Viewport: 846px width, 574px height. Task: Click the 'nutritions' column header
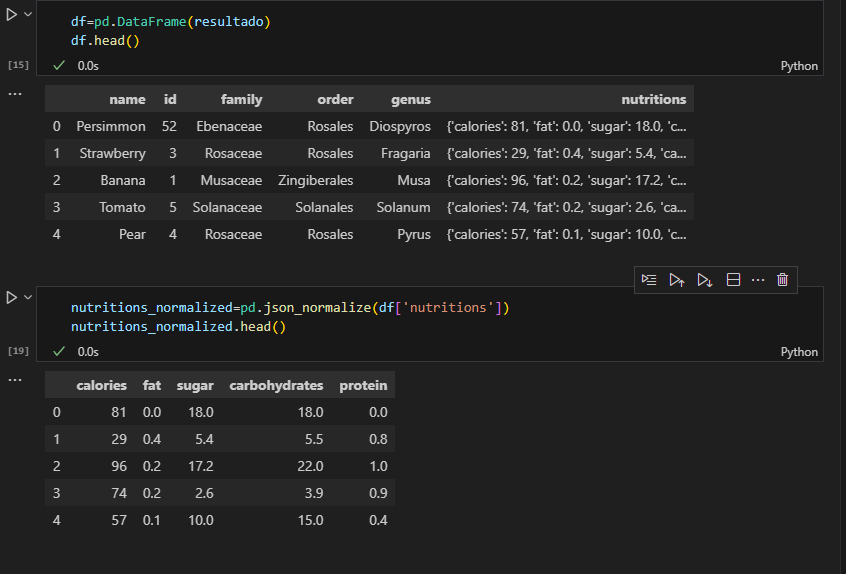[653, 99]
